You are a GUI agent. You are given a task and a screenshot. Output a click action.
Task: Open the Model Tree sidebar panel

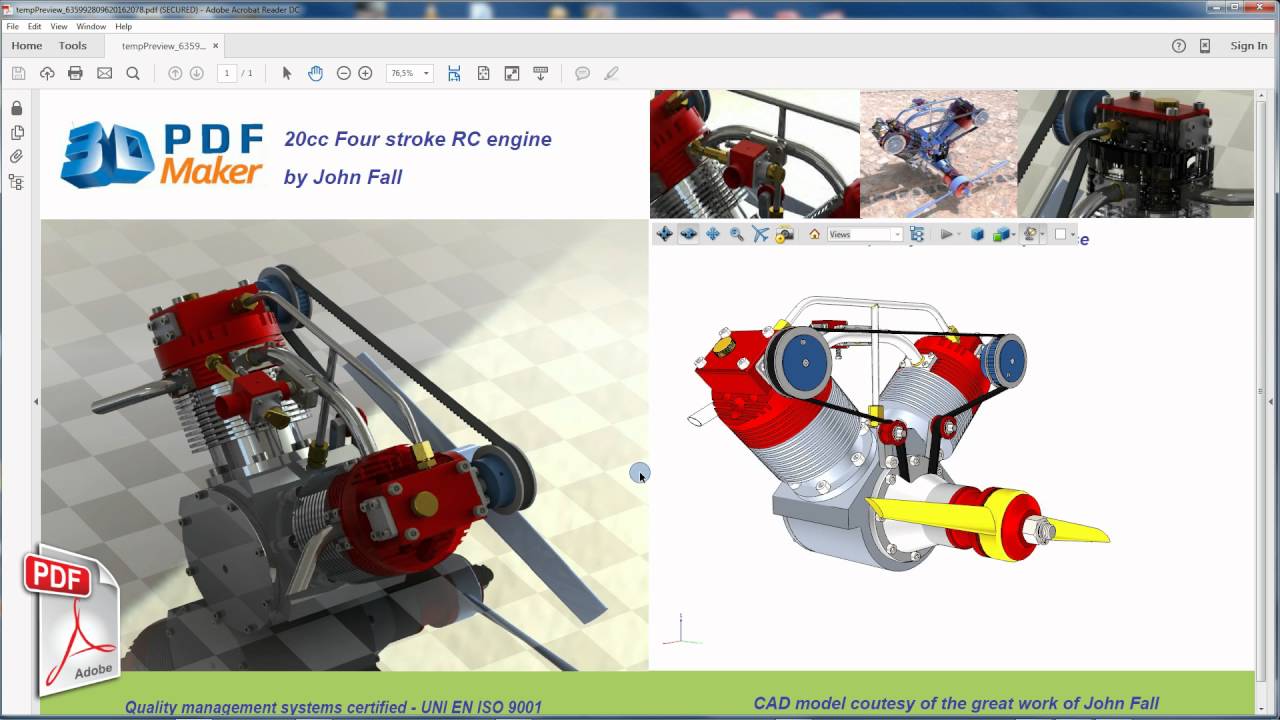coord(16,182)
